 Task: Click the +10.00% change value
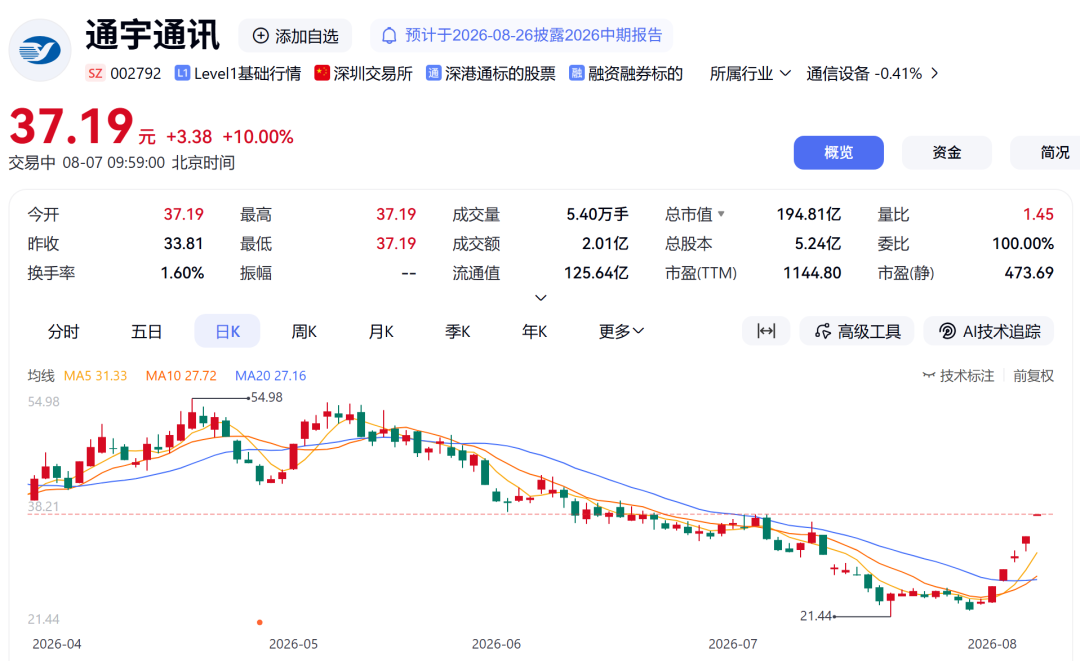click(x=258, y=137)
